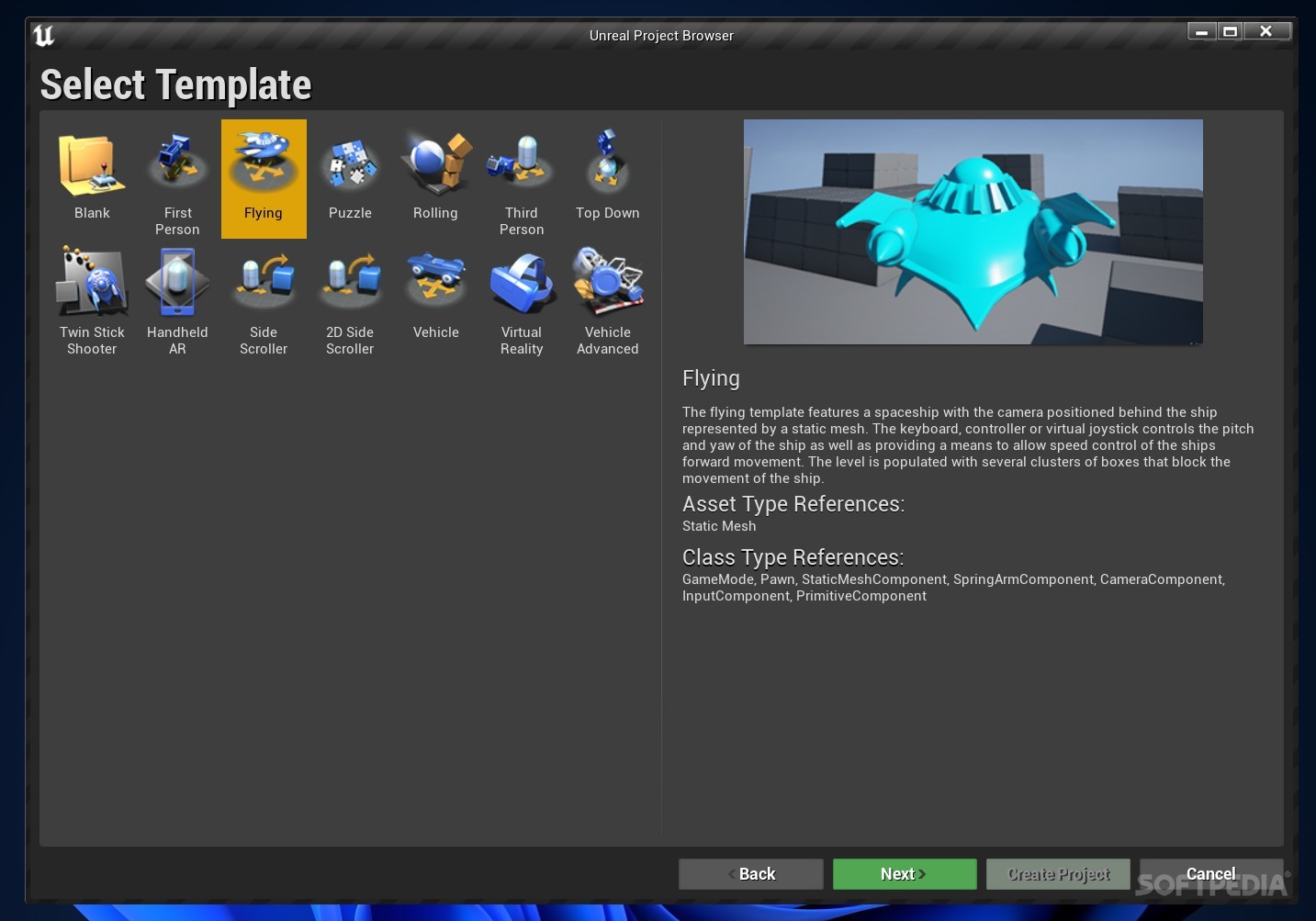Pick the Puzzle template

(x=350, y=178)
